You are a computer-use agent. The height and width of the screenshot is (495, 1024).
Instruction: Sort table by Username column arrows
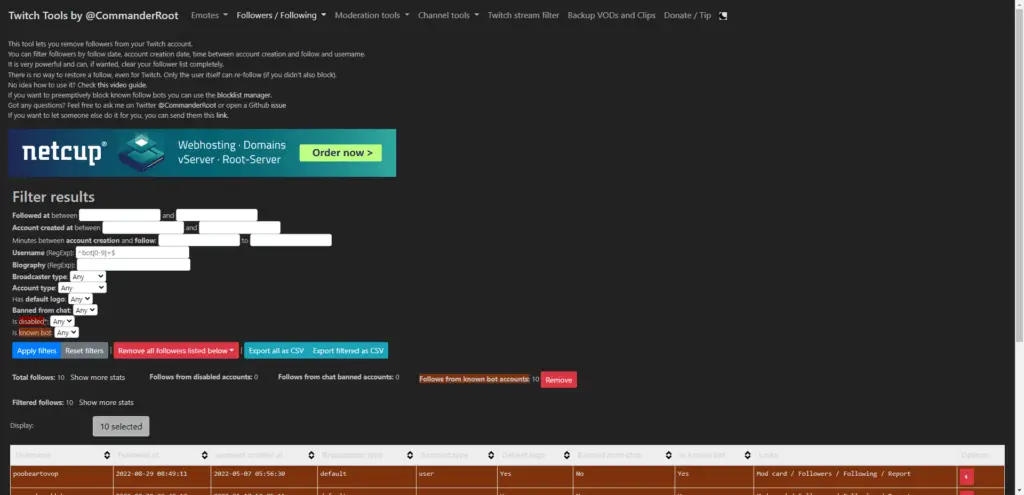tap(107, 455)
